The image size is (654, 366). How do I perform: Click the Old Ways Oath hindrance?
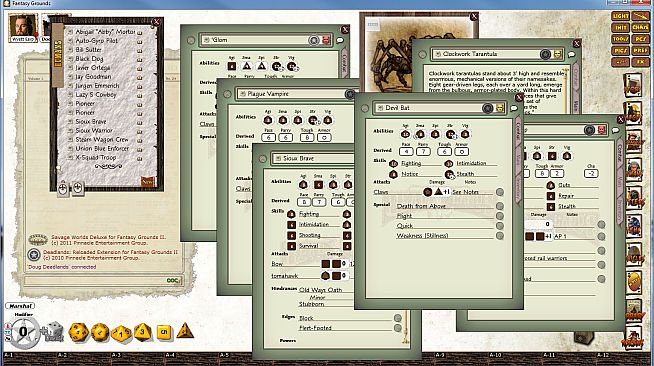pyautogui.click(x=320, y=290)
